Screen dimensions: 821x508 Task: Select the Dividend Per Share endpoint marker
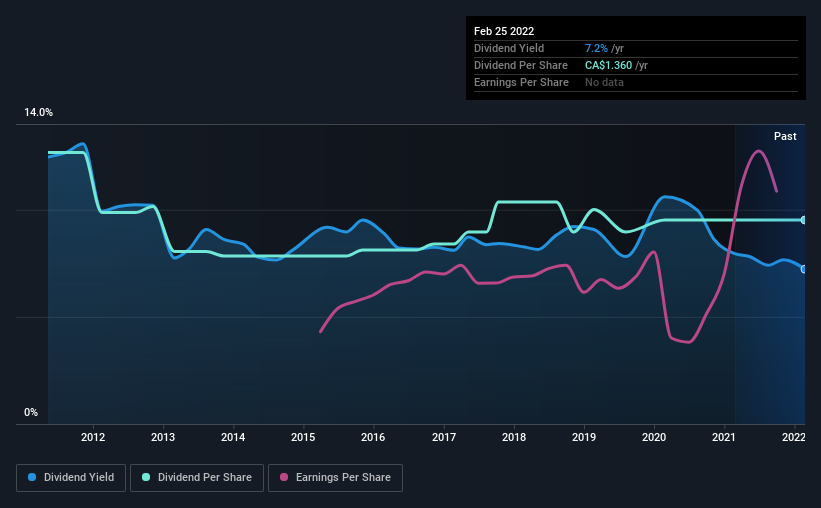coord(804,220)
